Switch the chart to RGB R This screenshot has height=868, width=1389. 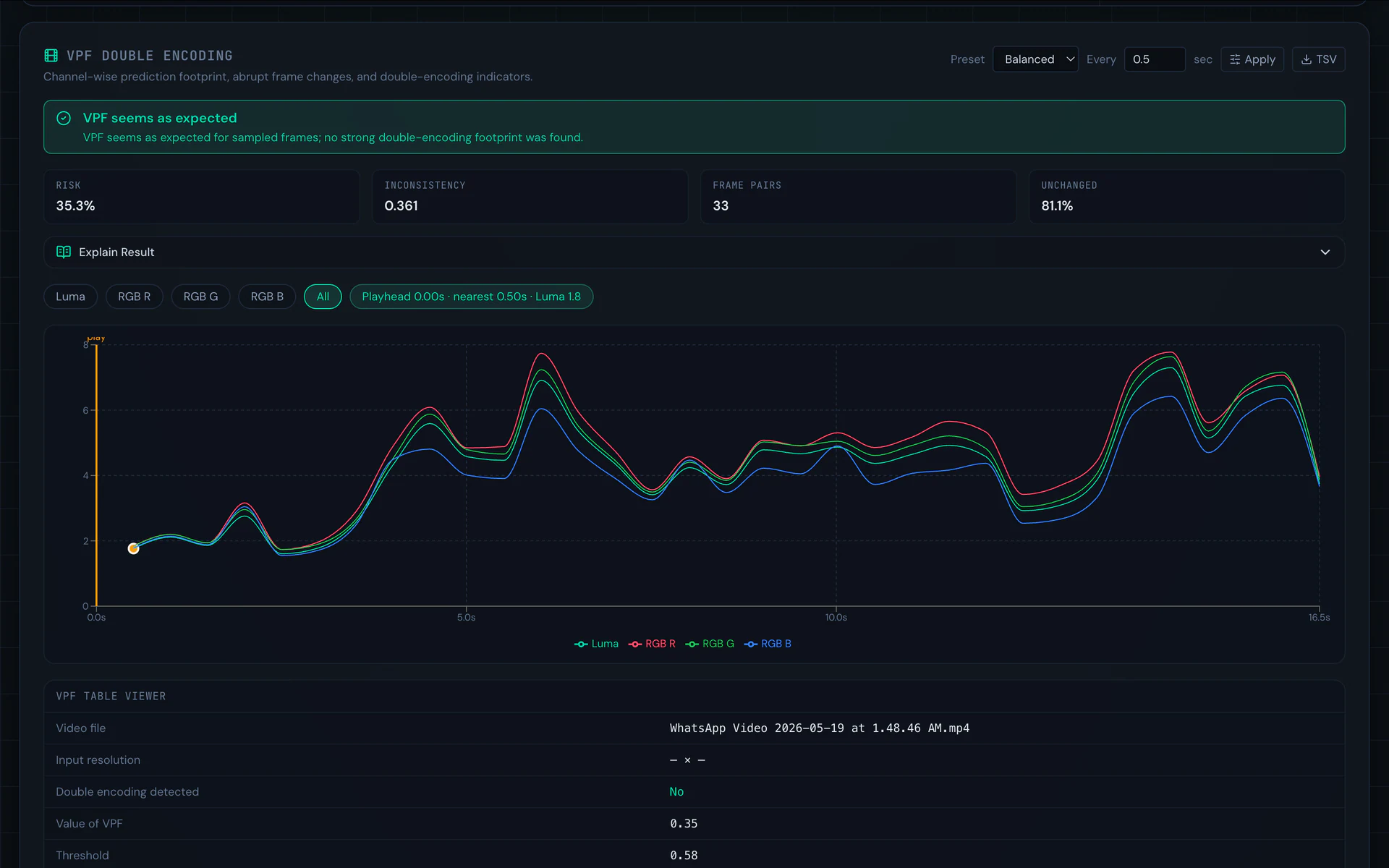pyautogui.click(x=135, y=297)
